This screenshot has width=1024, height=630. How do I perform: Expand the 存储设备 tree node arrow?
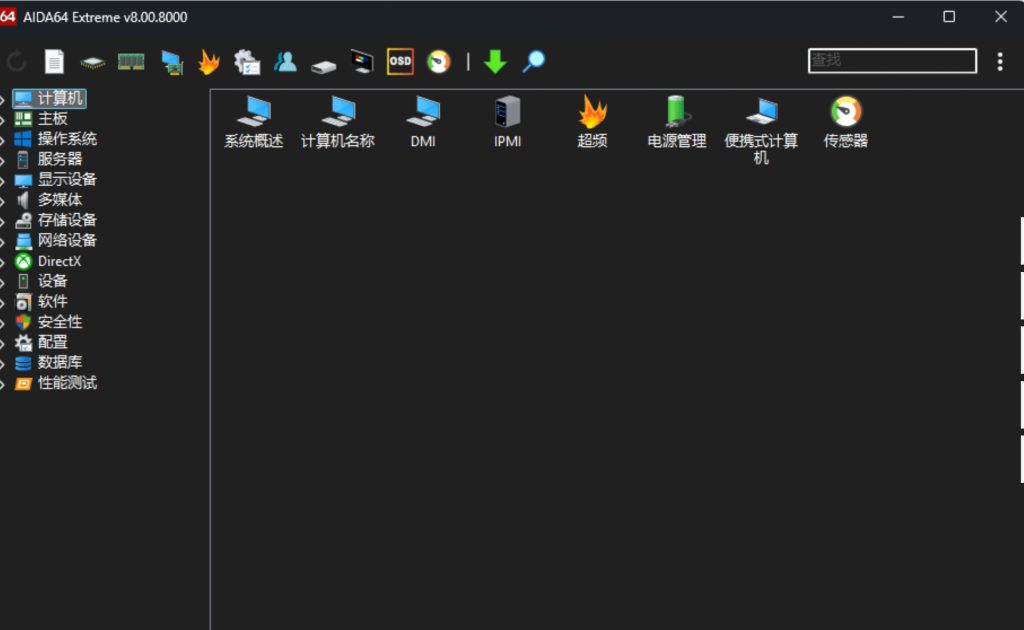[x=3, y=221]
